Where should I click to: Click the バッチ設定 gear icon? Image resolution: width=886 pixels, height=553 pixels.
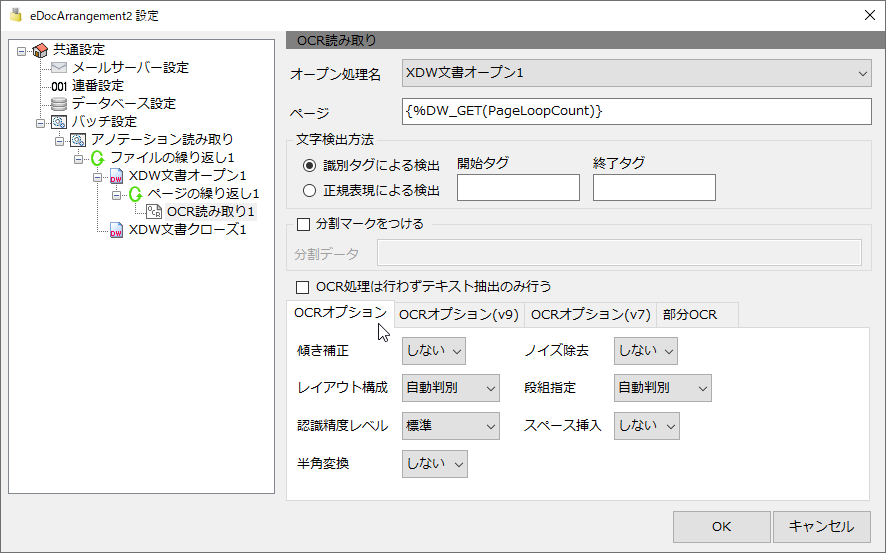(x=59, y=122)
